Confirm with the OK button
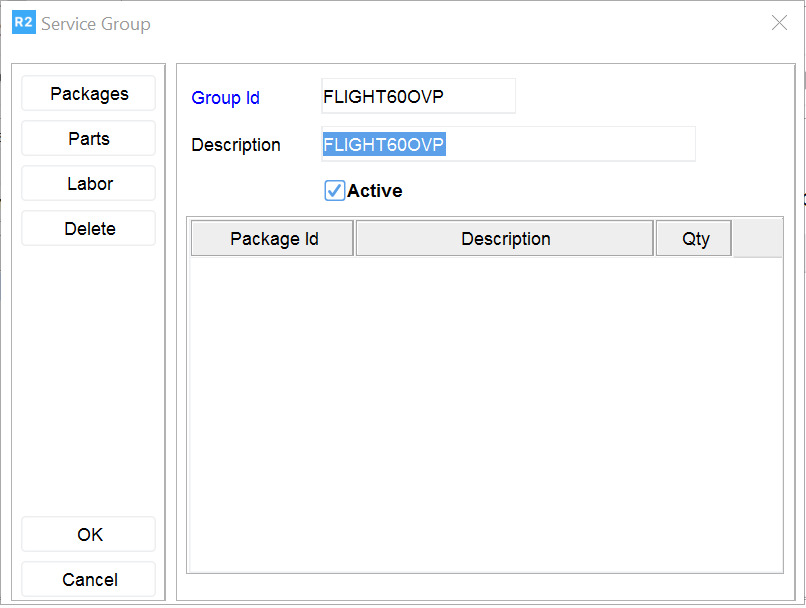Image resolution: width=806 pixels, height=608 pixels. 89,535
